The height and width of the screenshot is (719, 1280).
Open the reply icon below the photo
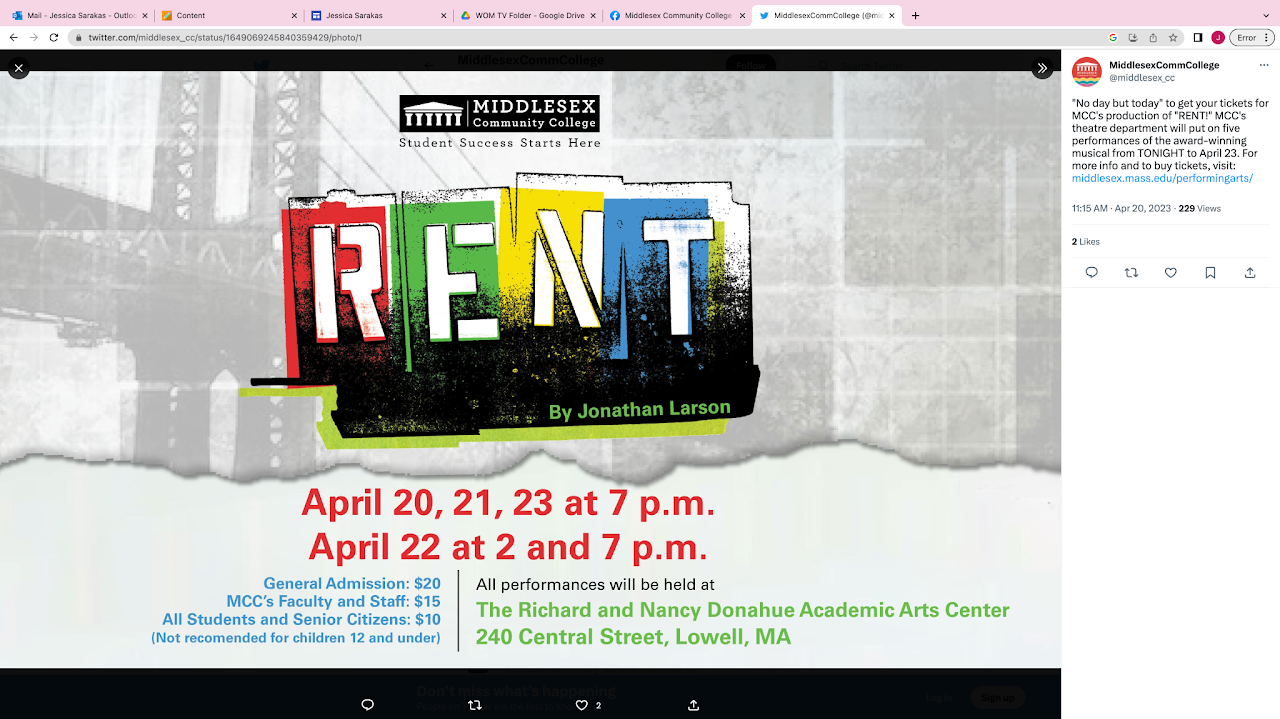tap(367, 705)
